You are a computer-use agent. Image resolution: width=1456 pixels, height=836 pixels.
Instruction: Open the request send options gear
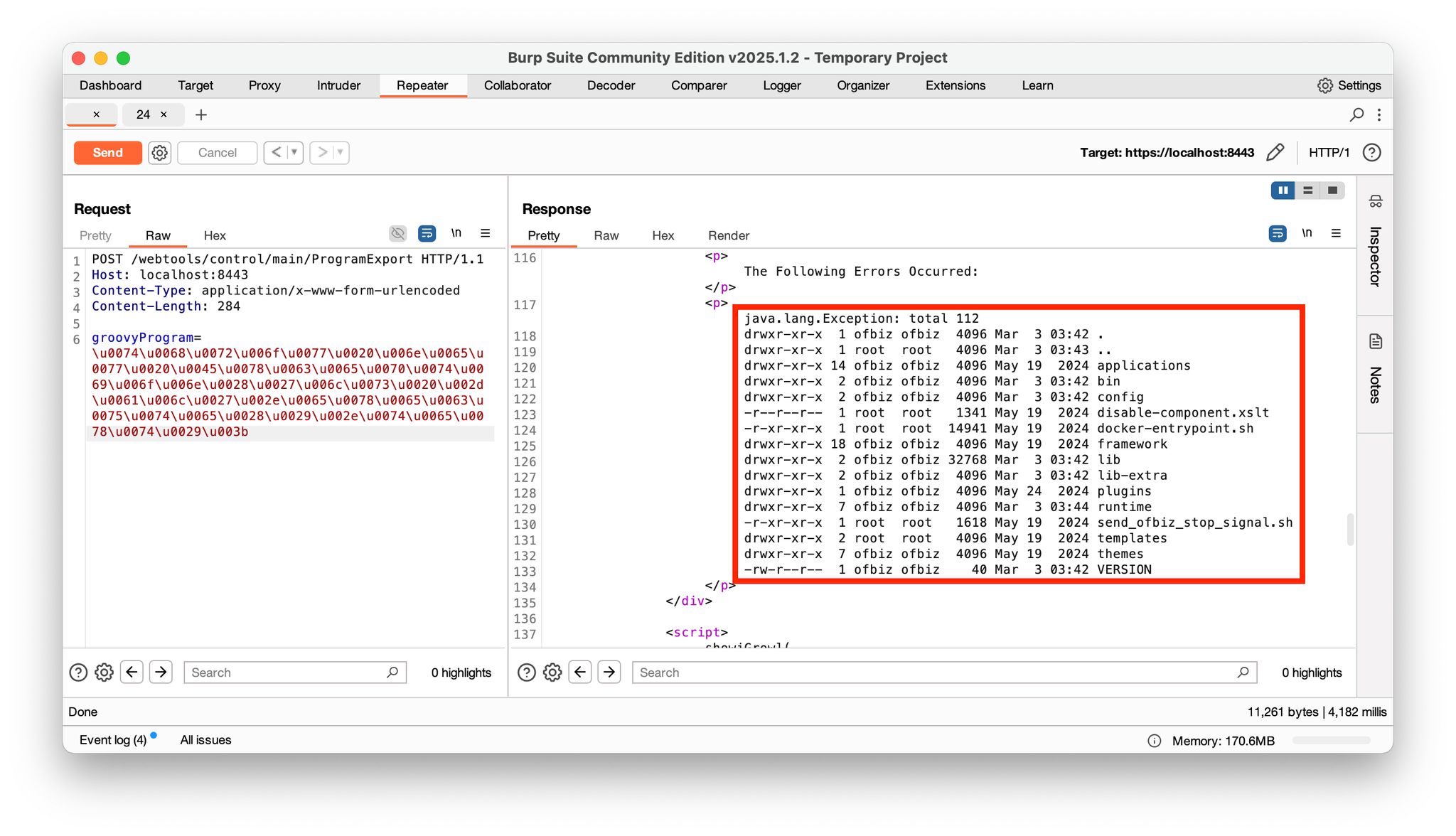pyautogui.click(x=159, y=152)
